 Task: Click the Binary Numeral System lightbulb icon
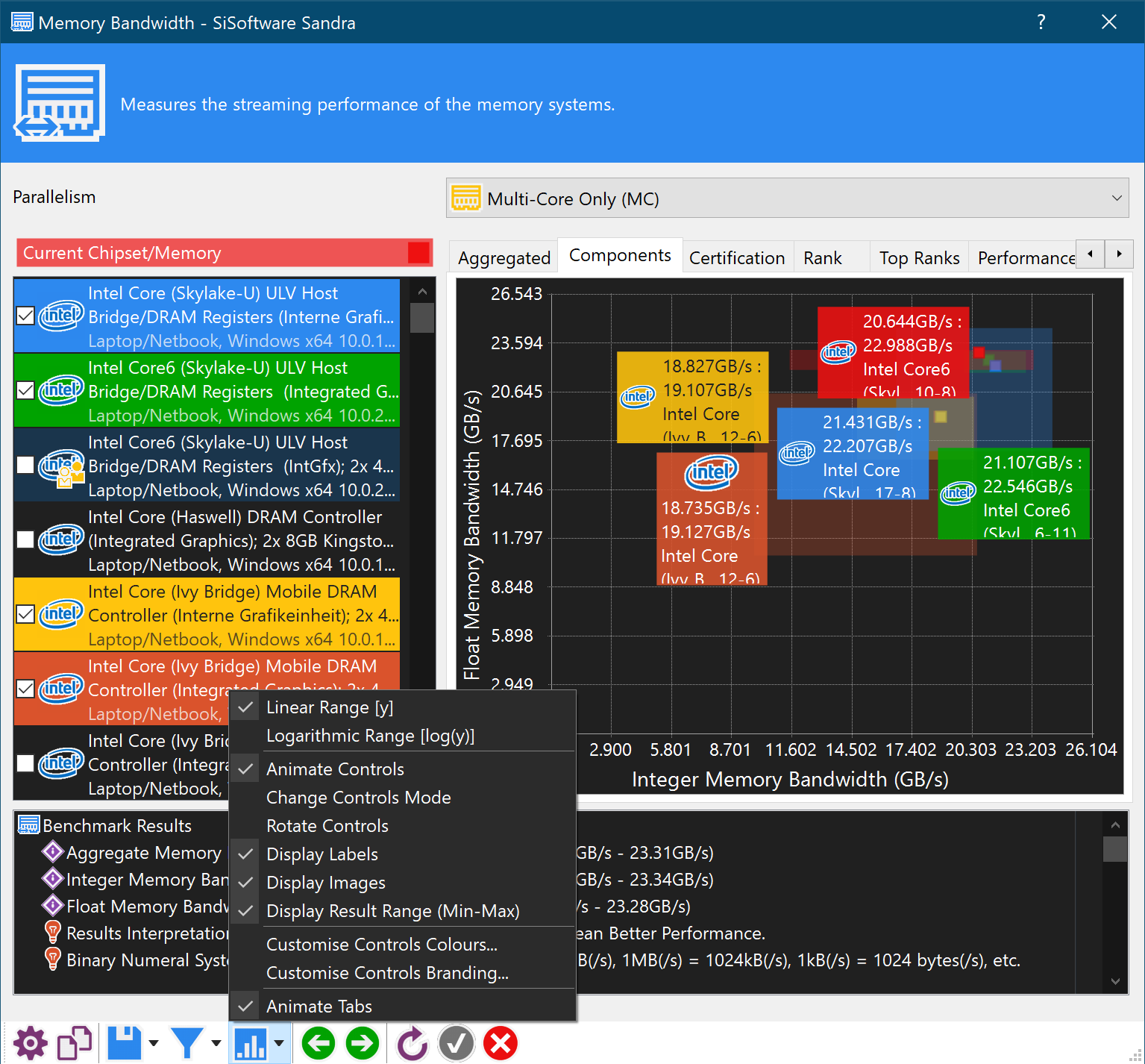[x=52, y=960]
